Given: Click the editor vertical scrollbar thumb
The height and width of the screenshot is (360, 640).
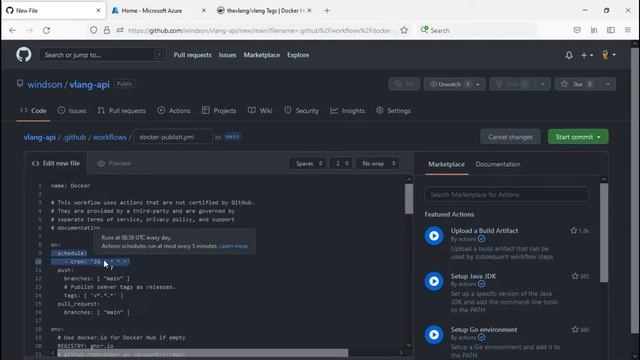Looking at the screenshot, I should tap(409, 199).
